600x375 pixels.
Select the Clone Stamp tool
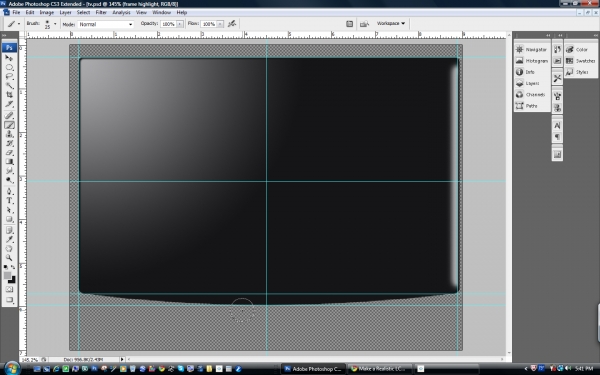coord(9,134)
